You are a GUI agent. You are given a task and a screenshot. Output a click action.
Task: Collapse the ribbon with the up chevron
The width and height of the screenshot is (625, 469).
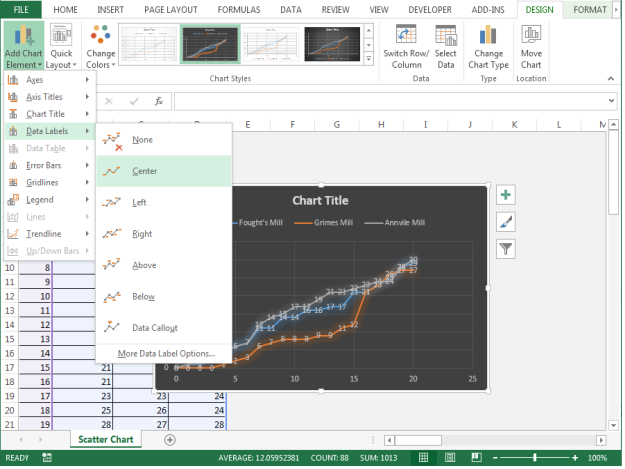[611, 78]
